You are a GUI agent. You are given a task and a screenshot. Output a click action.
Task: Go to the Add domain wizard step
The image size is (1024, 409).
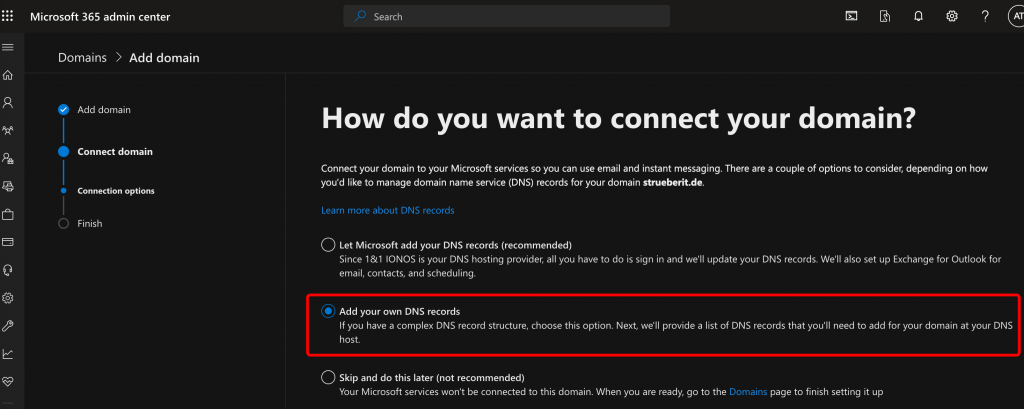(x=103, y=110)
